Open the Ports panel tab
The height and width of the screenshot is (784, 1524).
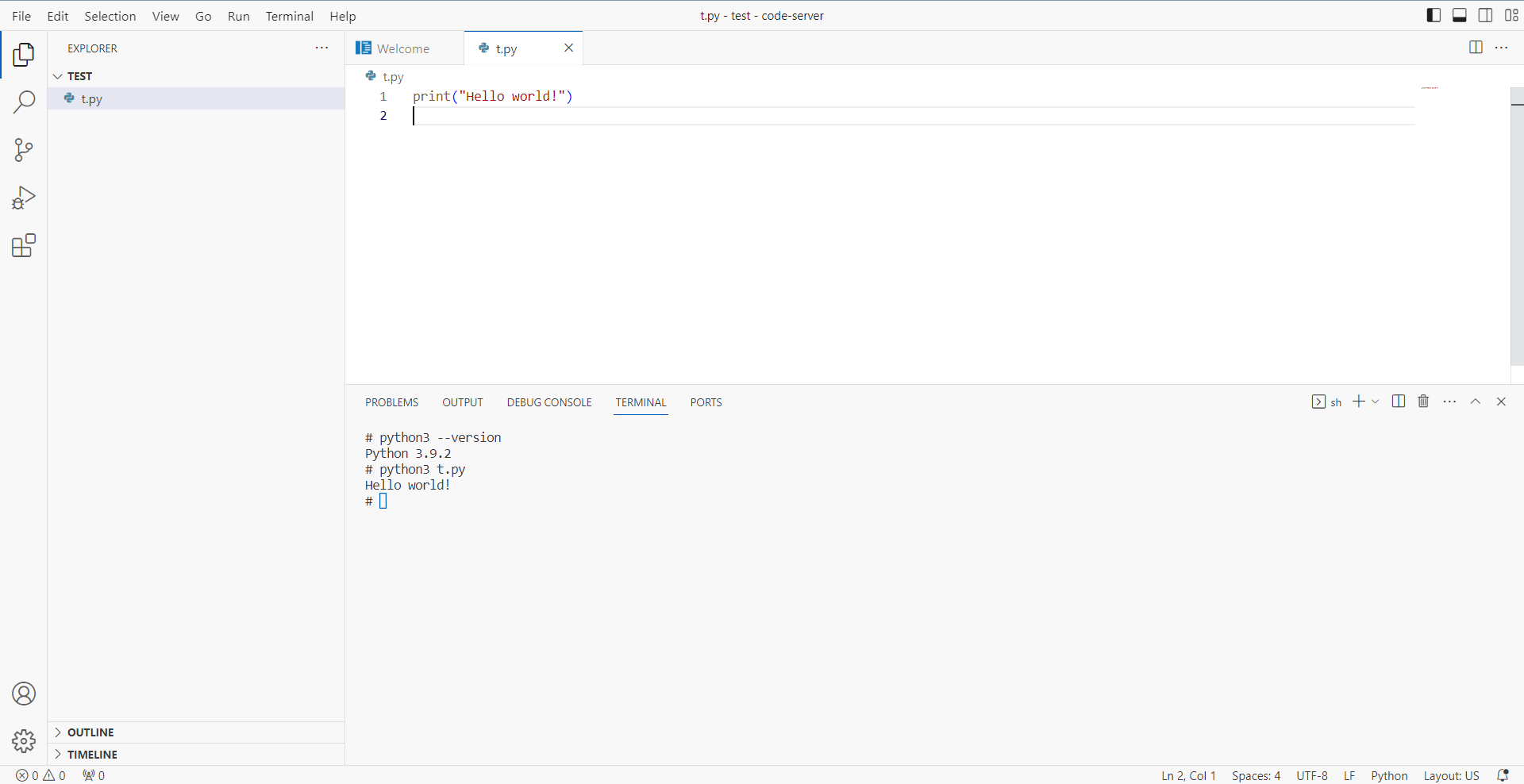706,402
